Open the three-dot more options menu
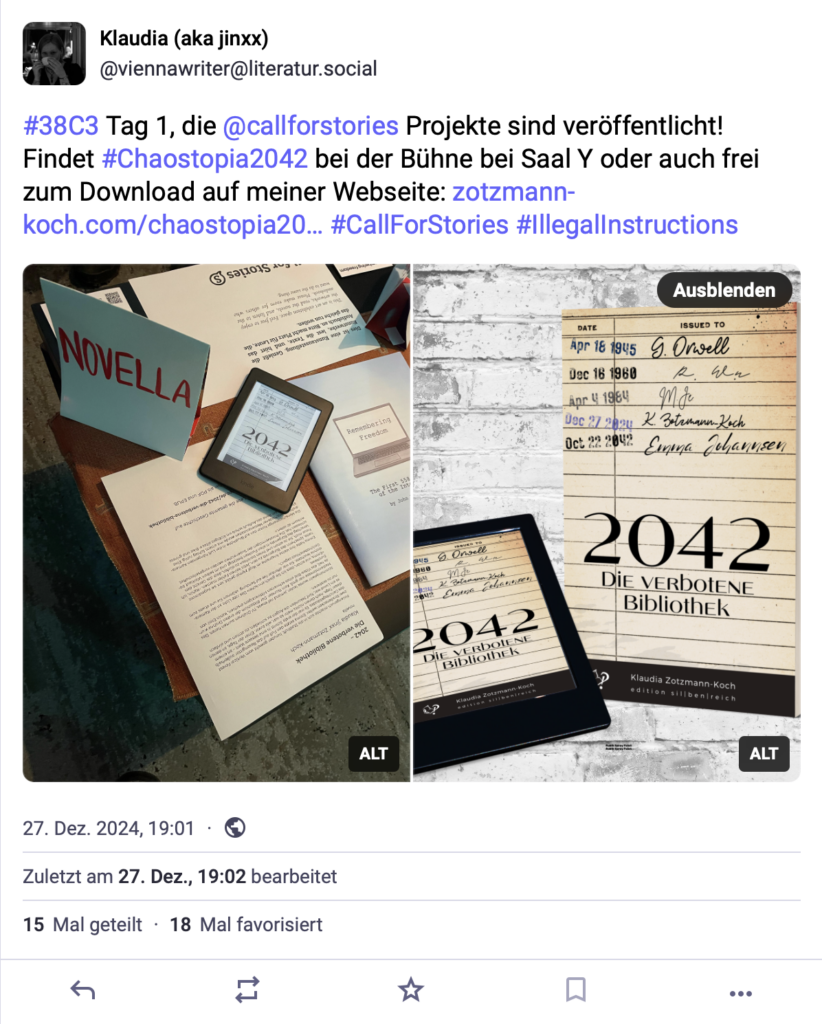 click(740, 993)
